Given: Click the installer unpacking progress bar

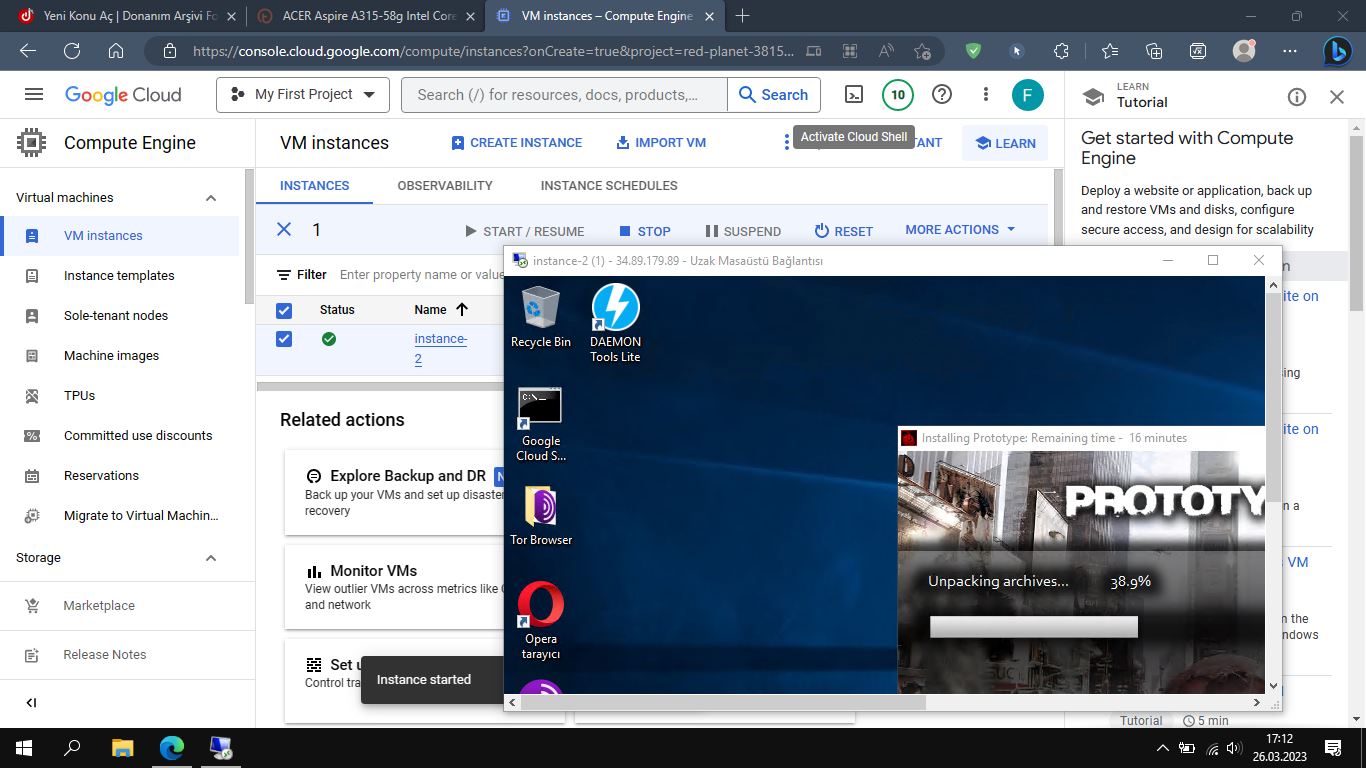Looking at the screenshot, I should [x=1034, y=627].
